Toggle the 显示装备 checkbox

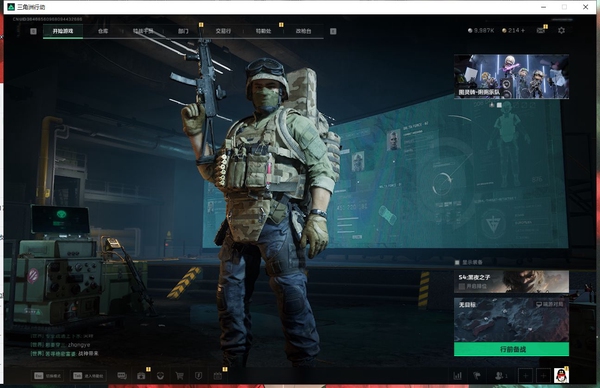pyautogui.click(x=457, y=262)
